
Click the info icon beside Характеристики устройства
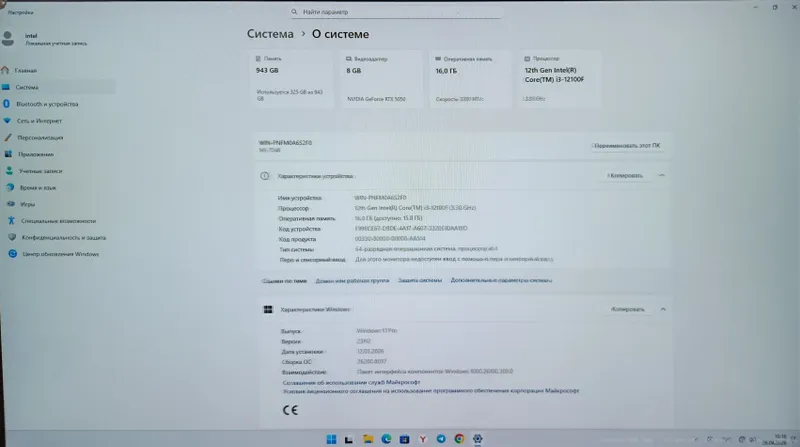coord(264,176)
